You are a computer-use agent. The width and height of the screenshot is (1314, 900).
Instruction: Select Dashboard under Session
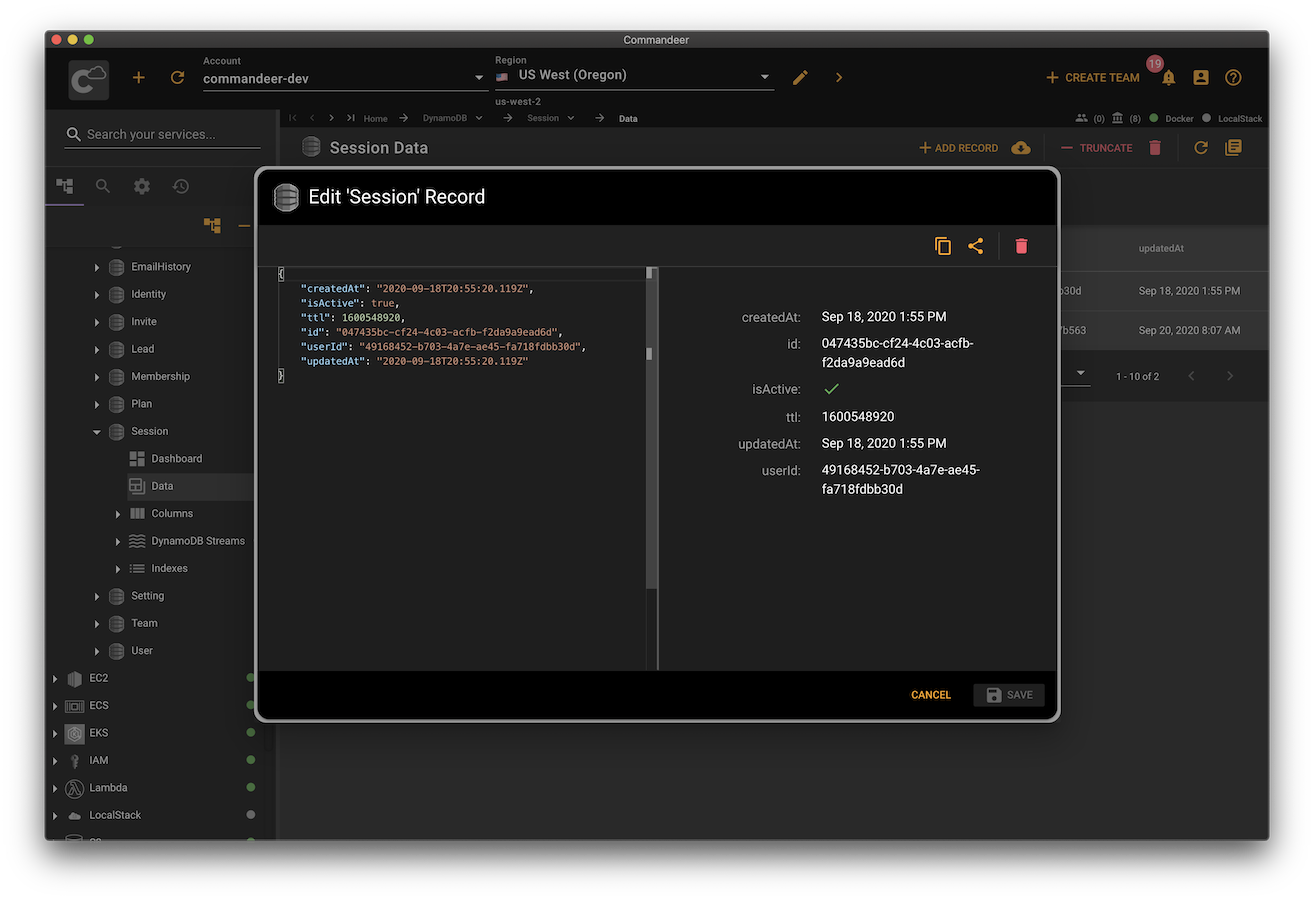(176, 459)
